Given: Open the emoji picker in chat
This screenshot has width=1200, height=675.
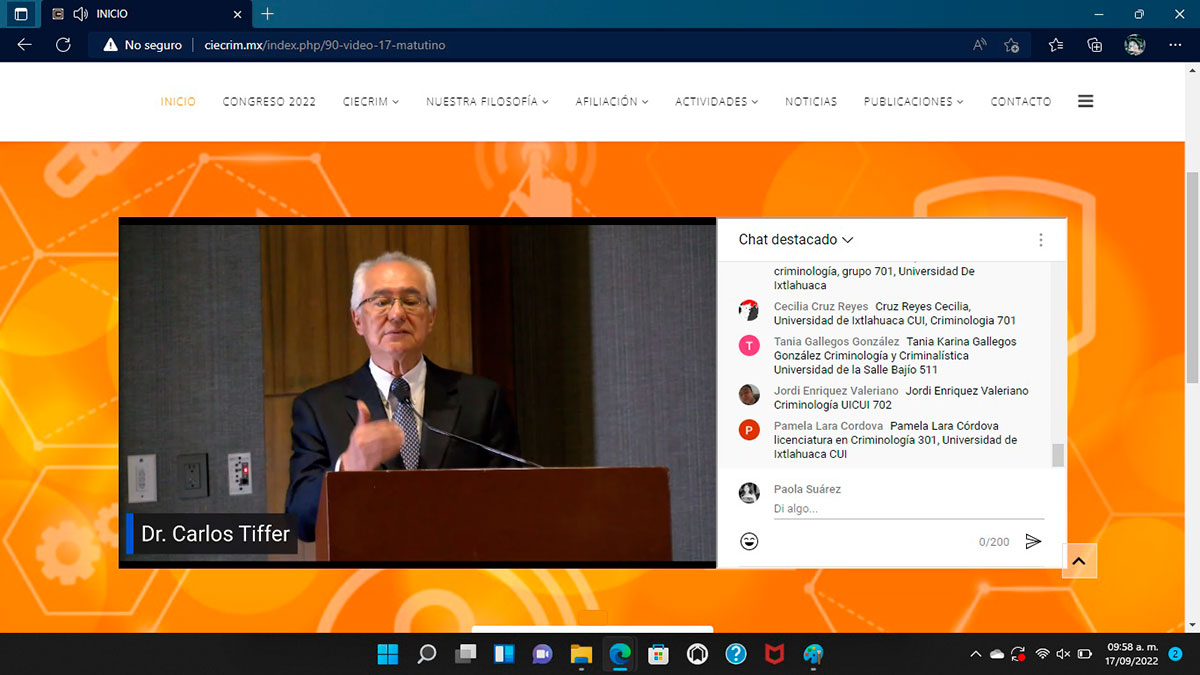Looking at the screenshot, I should [x=749, y=541].
